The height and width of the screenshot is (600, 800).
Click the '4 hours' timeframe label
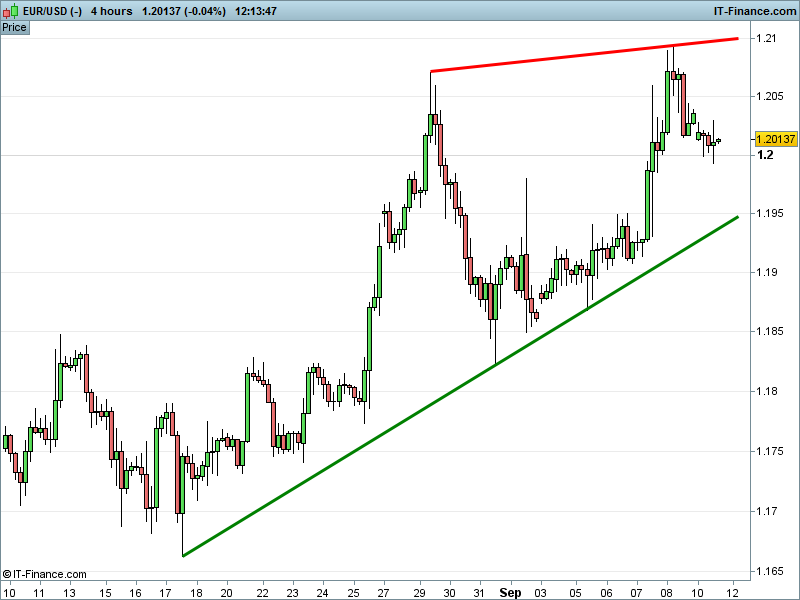click(x=111, y=11)
